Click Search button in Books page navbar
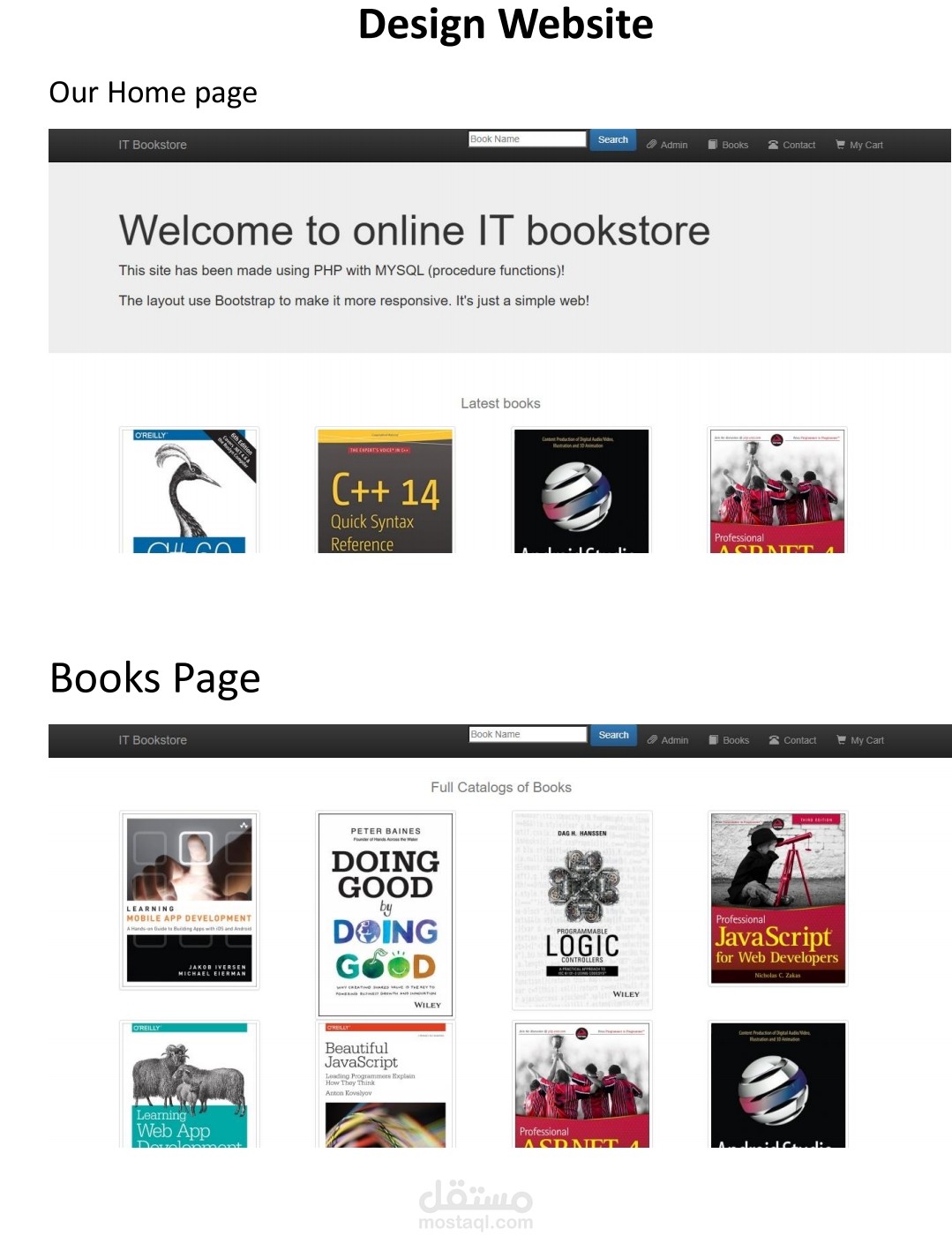Viewport: 952px width, 1258px height. tap(614, 736)
